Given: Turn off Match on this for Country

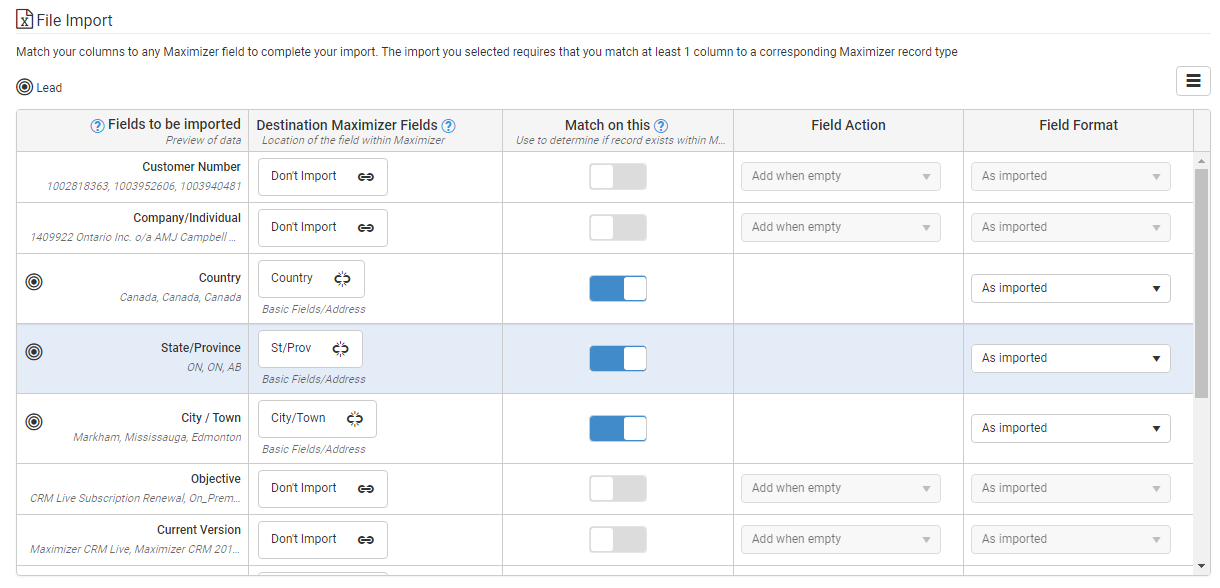Looking at the screenshot, I should tap(618, 289).
